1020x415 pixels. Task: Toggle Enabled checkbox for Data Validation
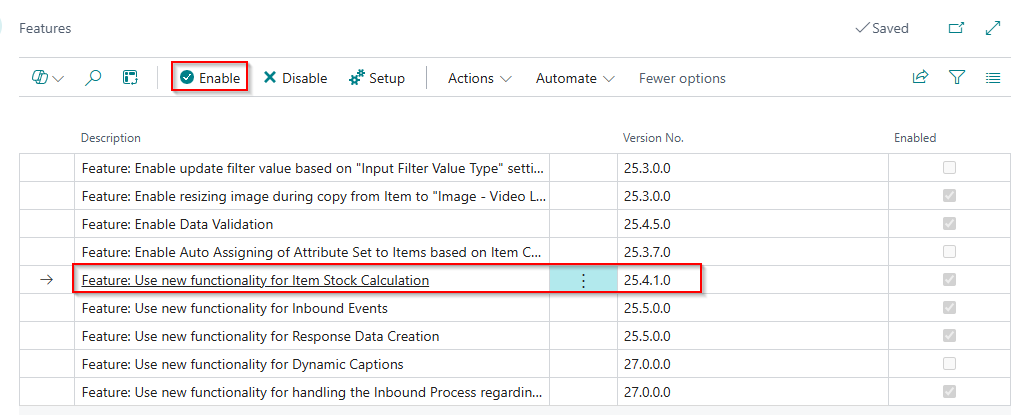pyautogui.click(x=950, y=224)
